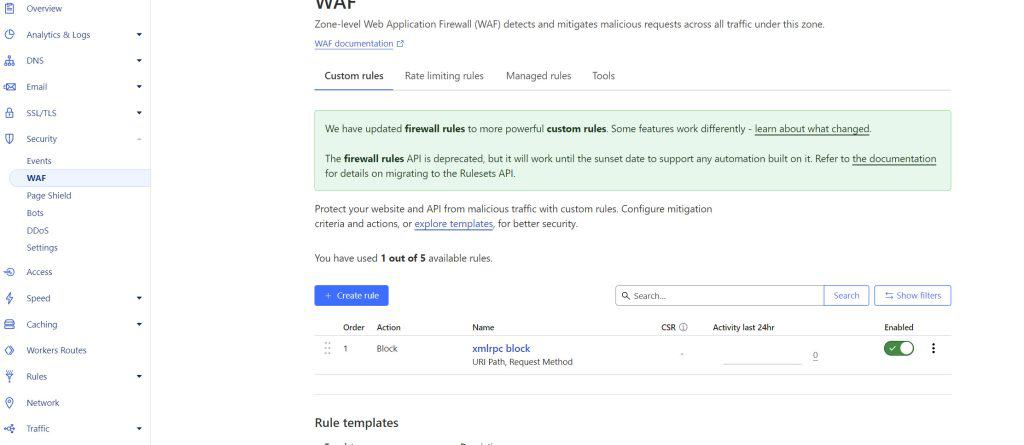Collapse the Security sidebar section
Image resolution: width=1024 pixels, height=445 pixels.
click(x=139, y=139)
